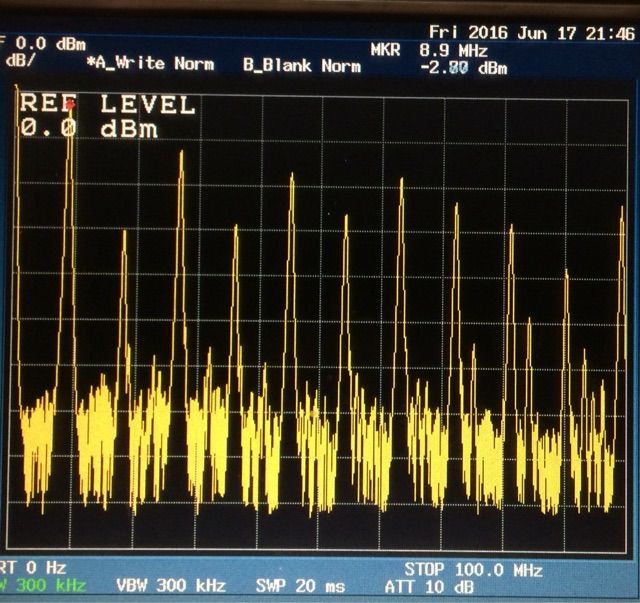Click the 'dB/' scale label
This screenshot has width=640, height=603.
click(x=20, y=60)
